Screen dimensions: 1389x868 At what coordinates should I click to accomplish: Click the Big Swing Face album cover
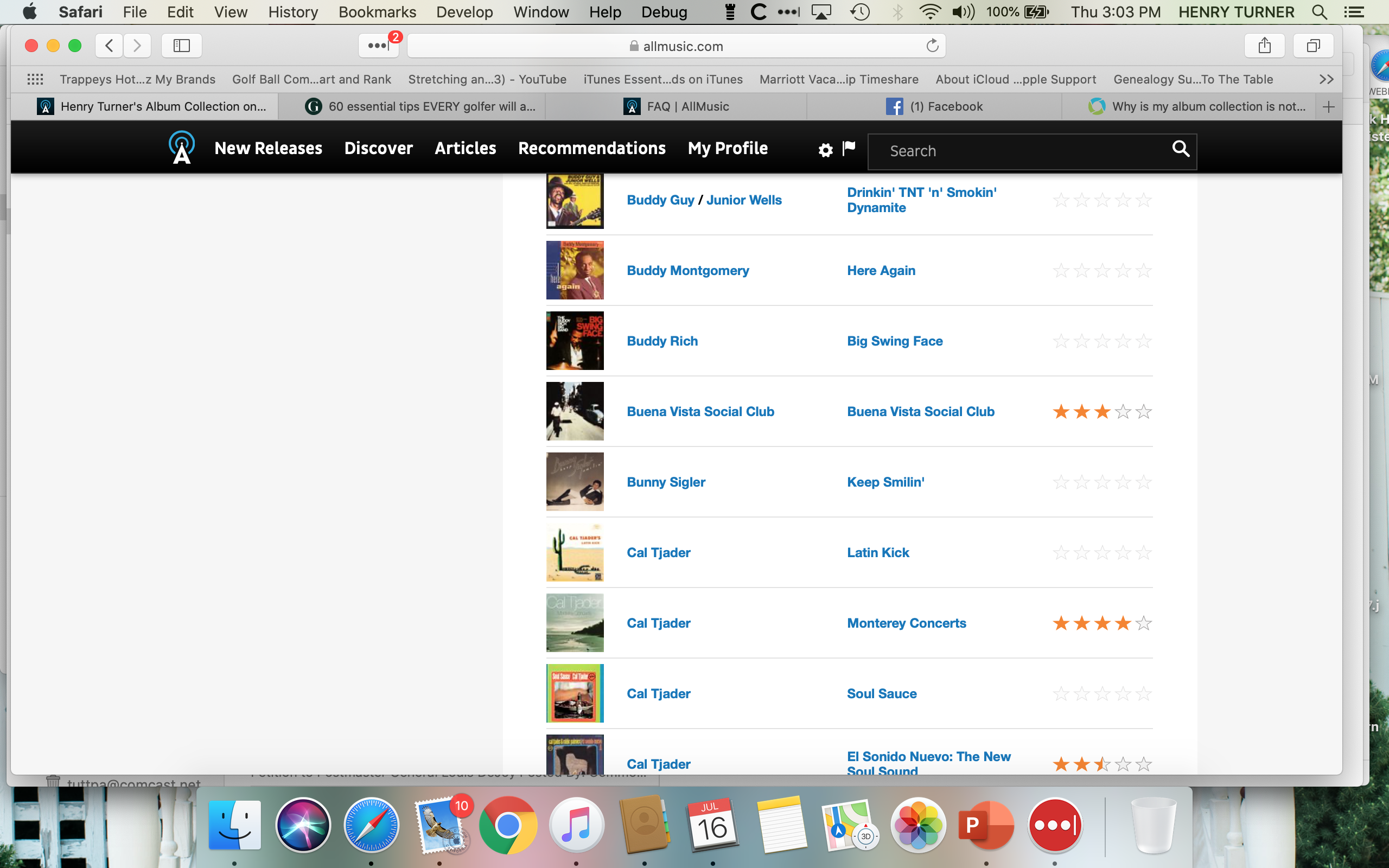575,341
